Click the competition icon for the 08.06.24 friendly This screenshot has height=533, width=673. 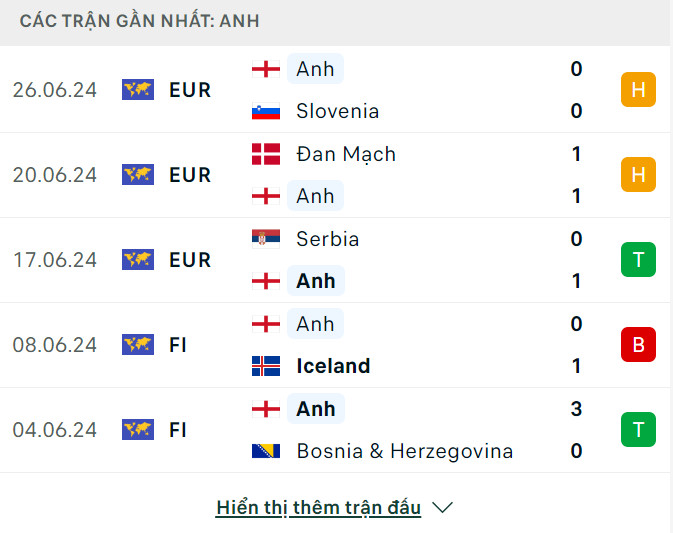[138, 345]
